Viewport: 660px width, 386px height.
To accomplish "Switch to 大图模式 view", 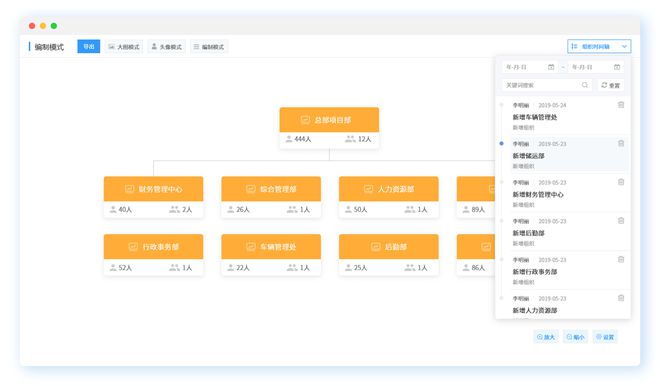I will 124,47.
